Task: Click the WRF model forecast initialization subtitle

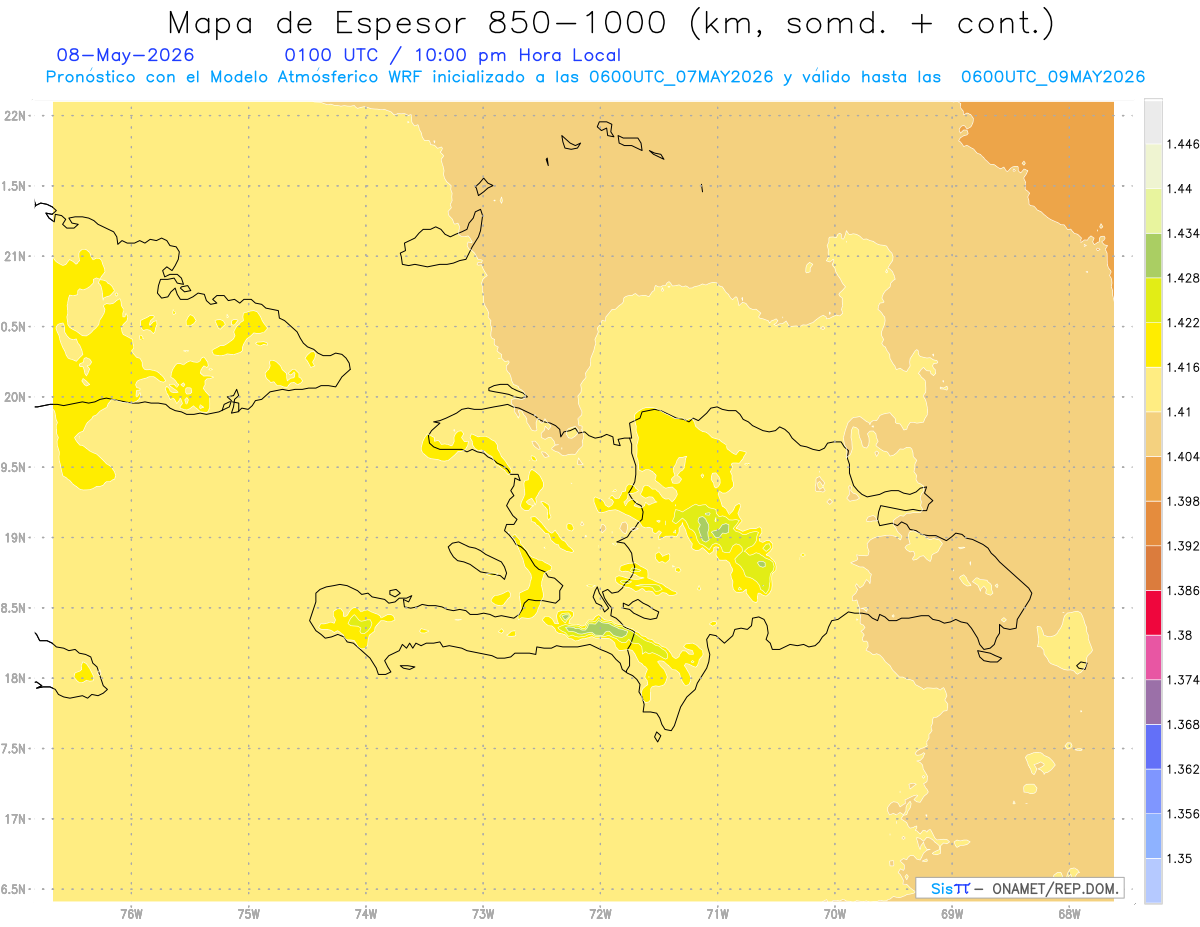Action: (595, 77)
